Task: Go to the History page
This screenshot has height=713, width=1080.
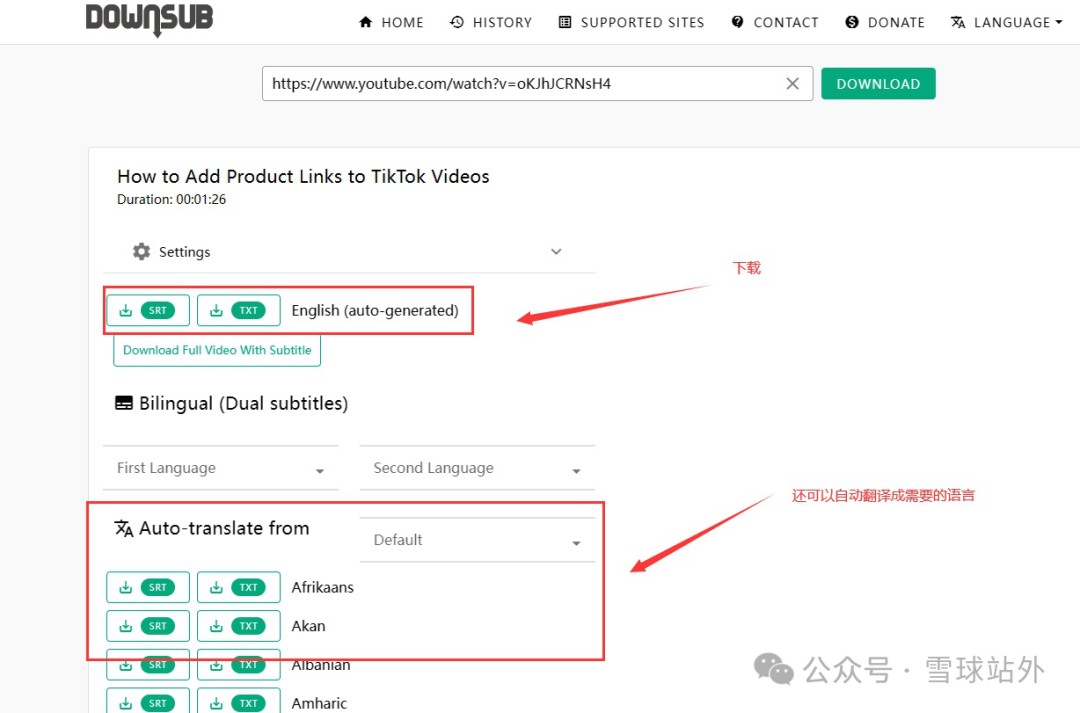Action: click(x=491, y=22)
